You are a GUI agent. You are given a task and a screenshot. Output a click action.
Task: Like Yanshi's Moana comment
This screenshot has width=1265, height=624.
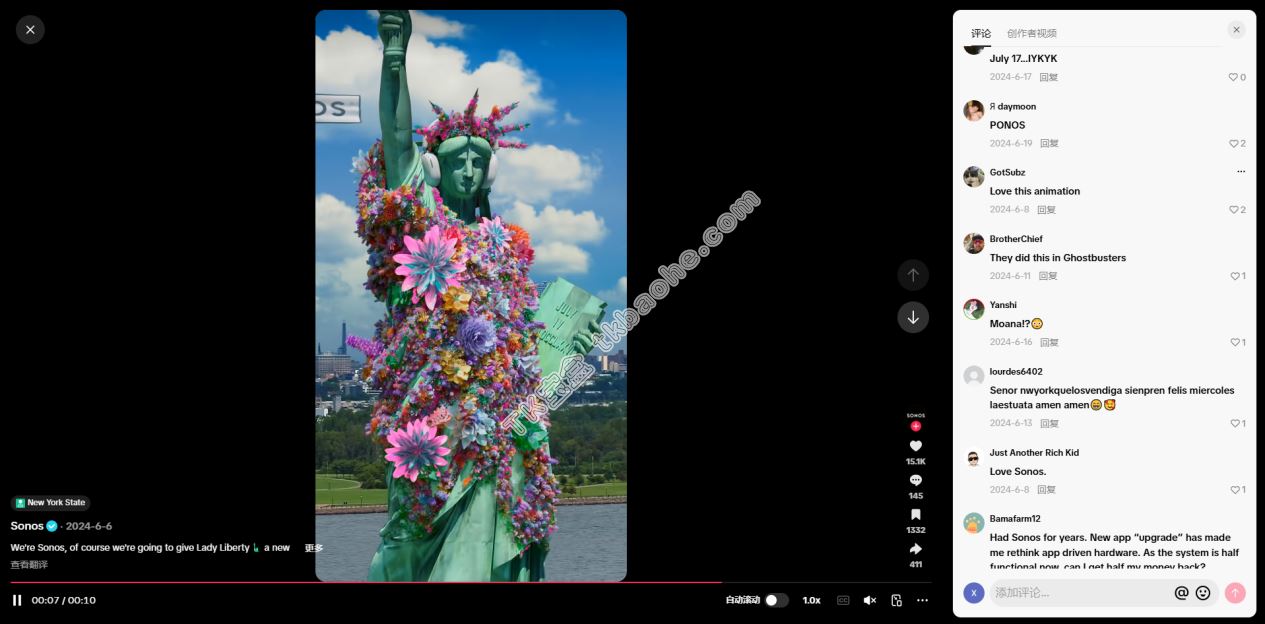pyautogui.click(x=1237, y=342)
